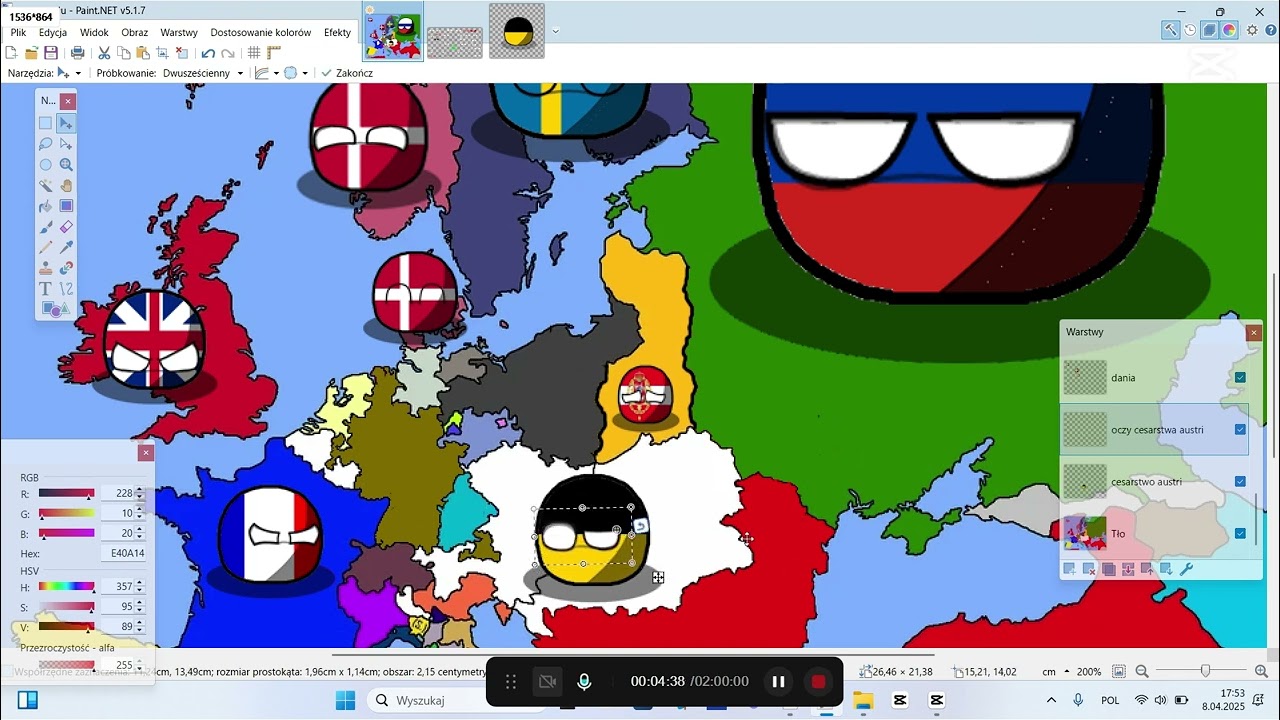This screenshot has height=720, width=1280.
Task: Click the Cut scissors icon
Action: pyautogui.click(x=103, y=53)
